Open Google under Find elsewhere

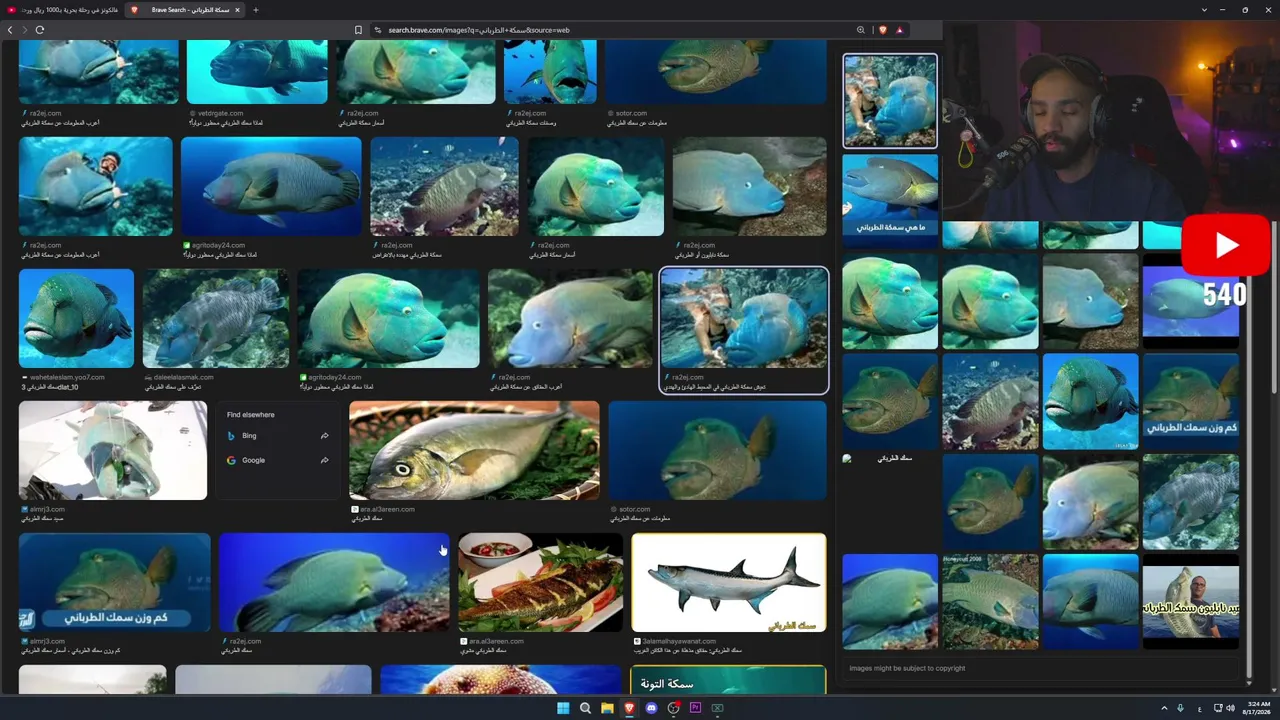click(253, 460)
